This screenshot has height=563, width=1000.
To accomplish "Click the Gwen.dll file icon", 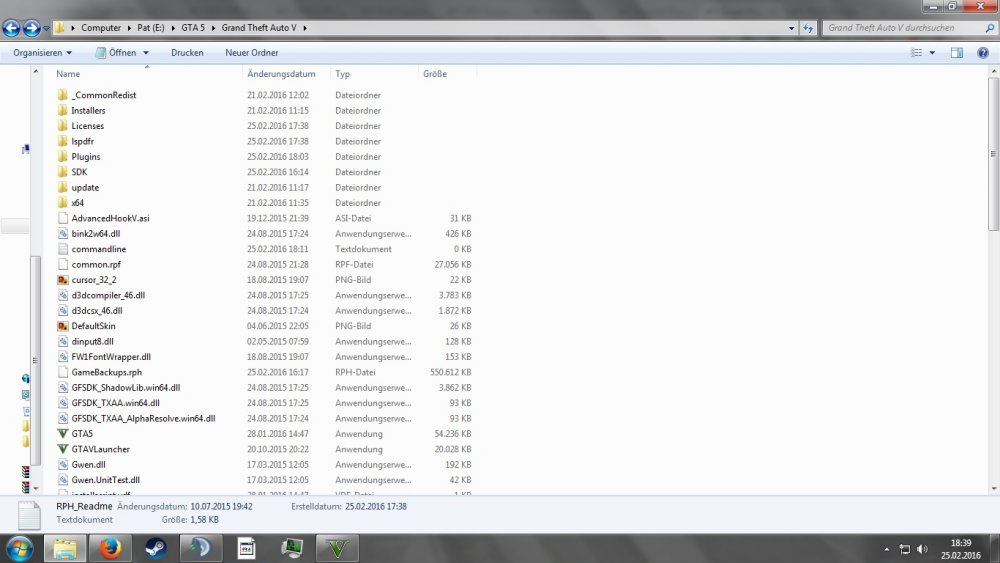I will tap(62, 464).
